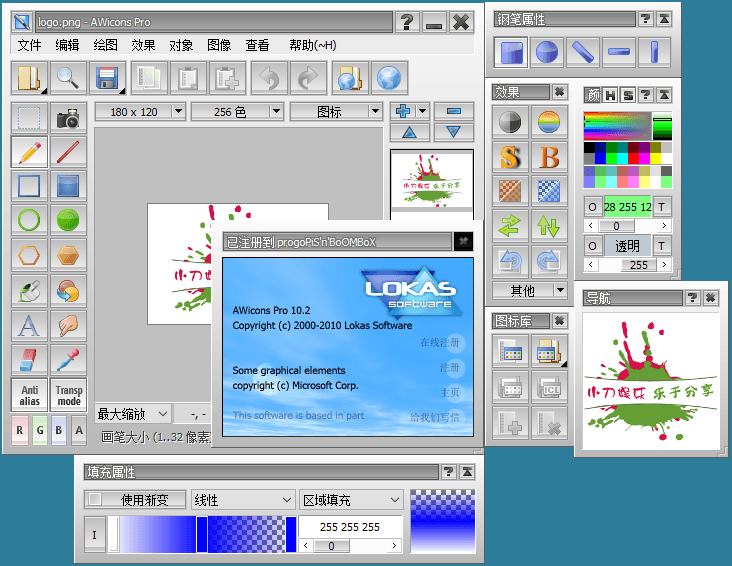The image size is (732, 566).
Task: Enable the 使用渐变 checkbox
Action: (95, 499)
